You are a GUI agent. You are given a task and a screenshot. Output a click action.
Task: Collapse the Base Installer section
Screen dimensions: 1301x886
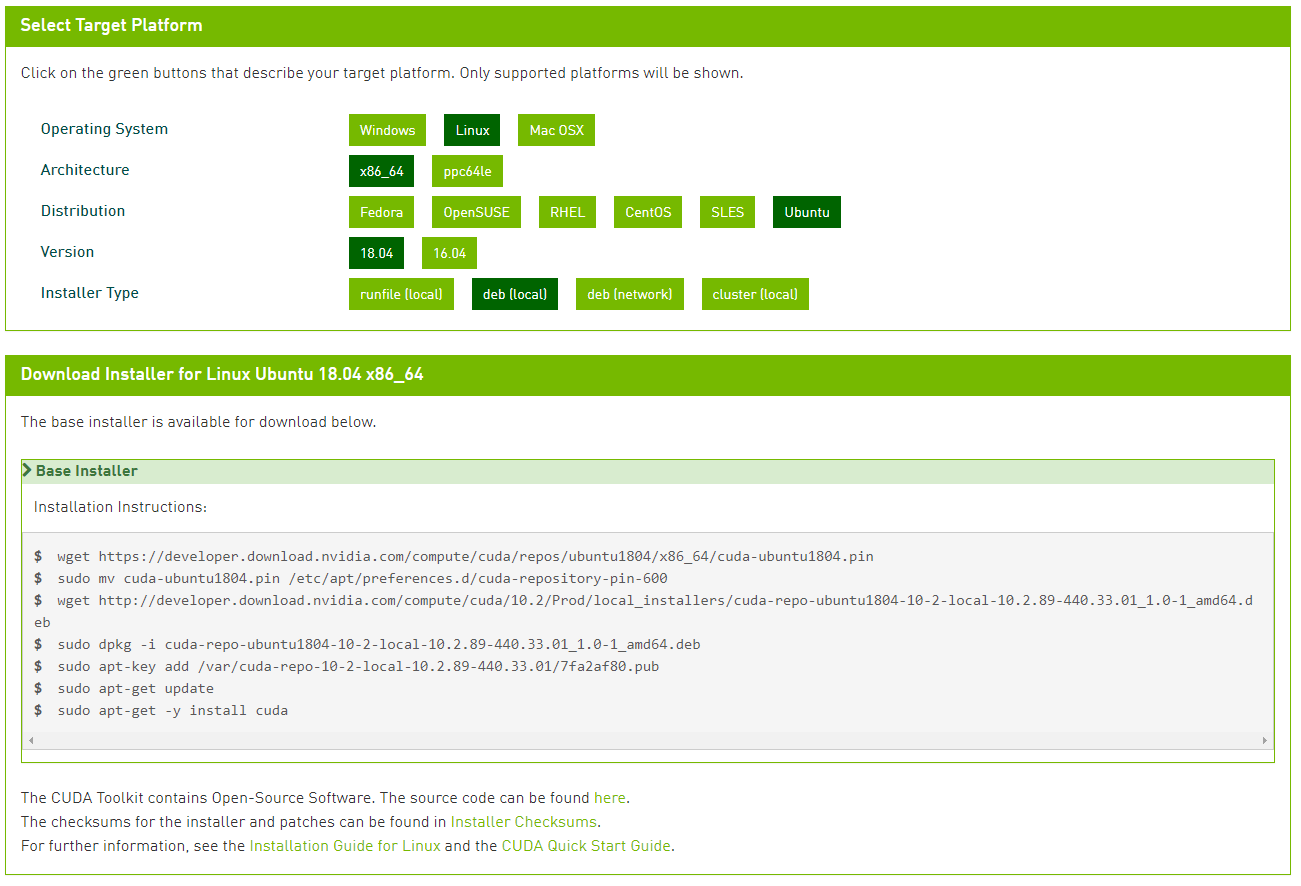pyautogui.click(x=648, y=471)
